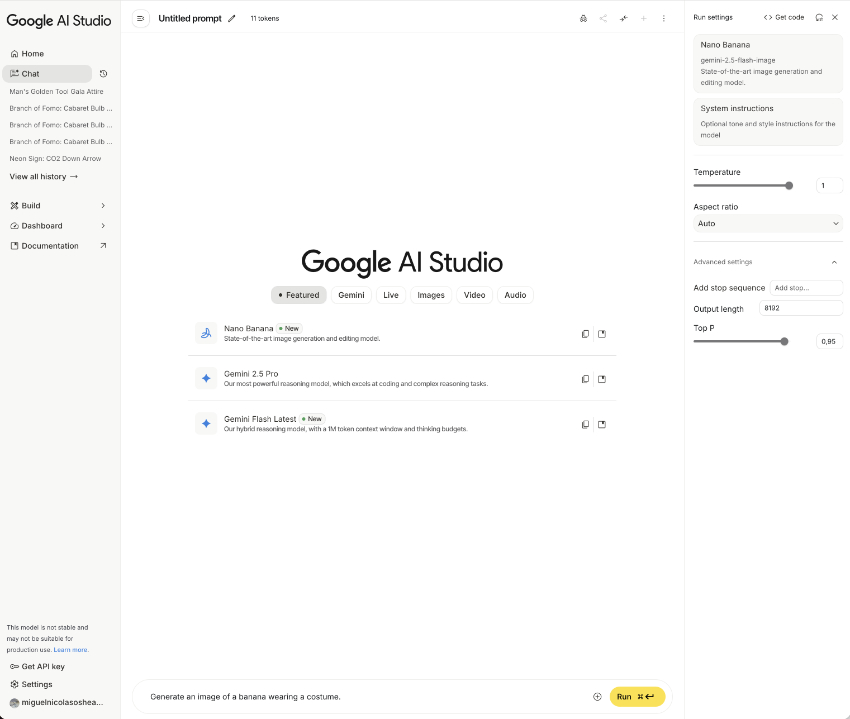Click the compare mode icon
The width and height of the screenshot is (850, 719).
(x=623, y=18)
